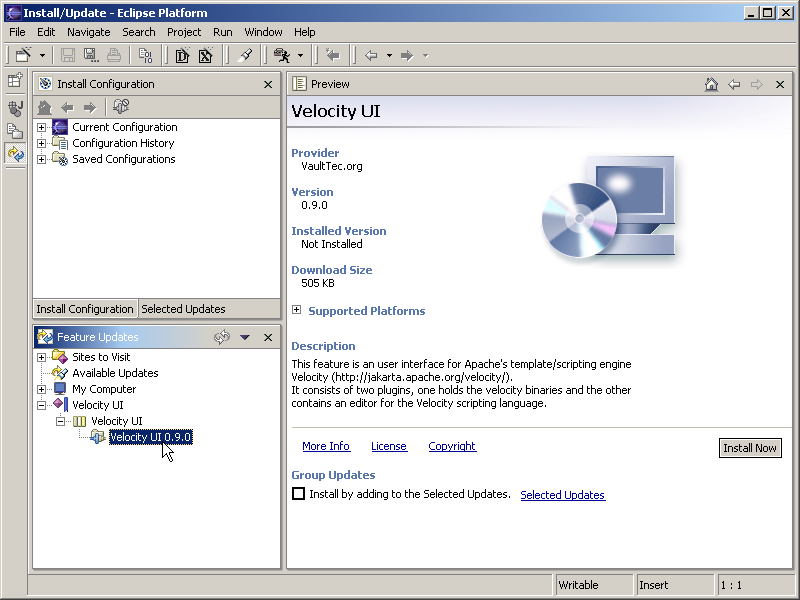Click refresh icon in Feature Updates header
The height and width of the screenshot is (600, 800).
[x=222, y=338]
